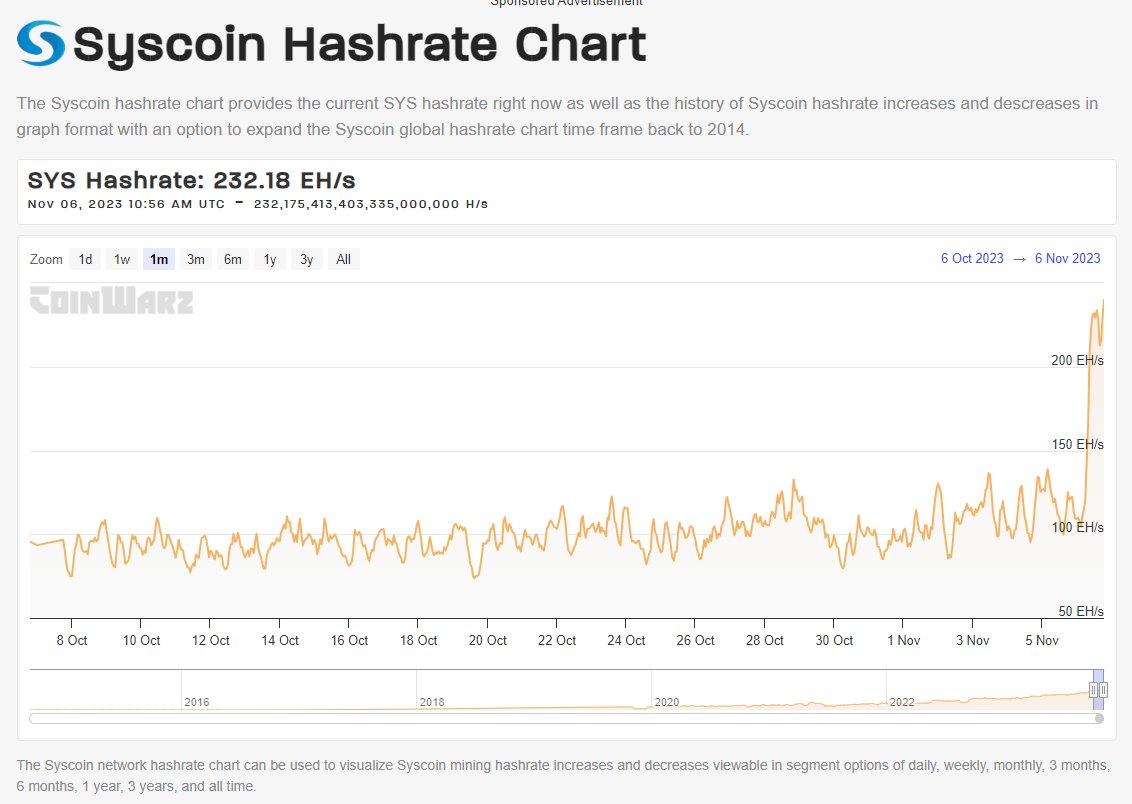Viewport: 1132px width, 804px height.
Task: Open the start date 6 Oct 2023
Action: 973,258
